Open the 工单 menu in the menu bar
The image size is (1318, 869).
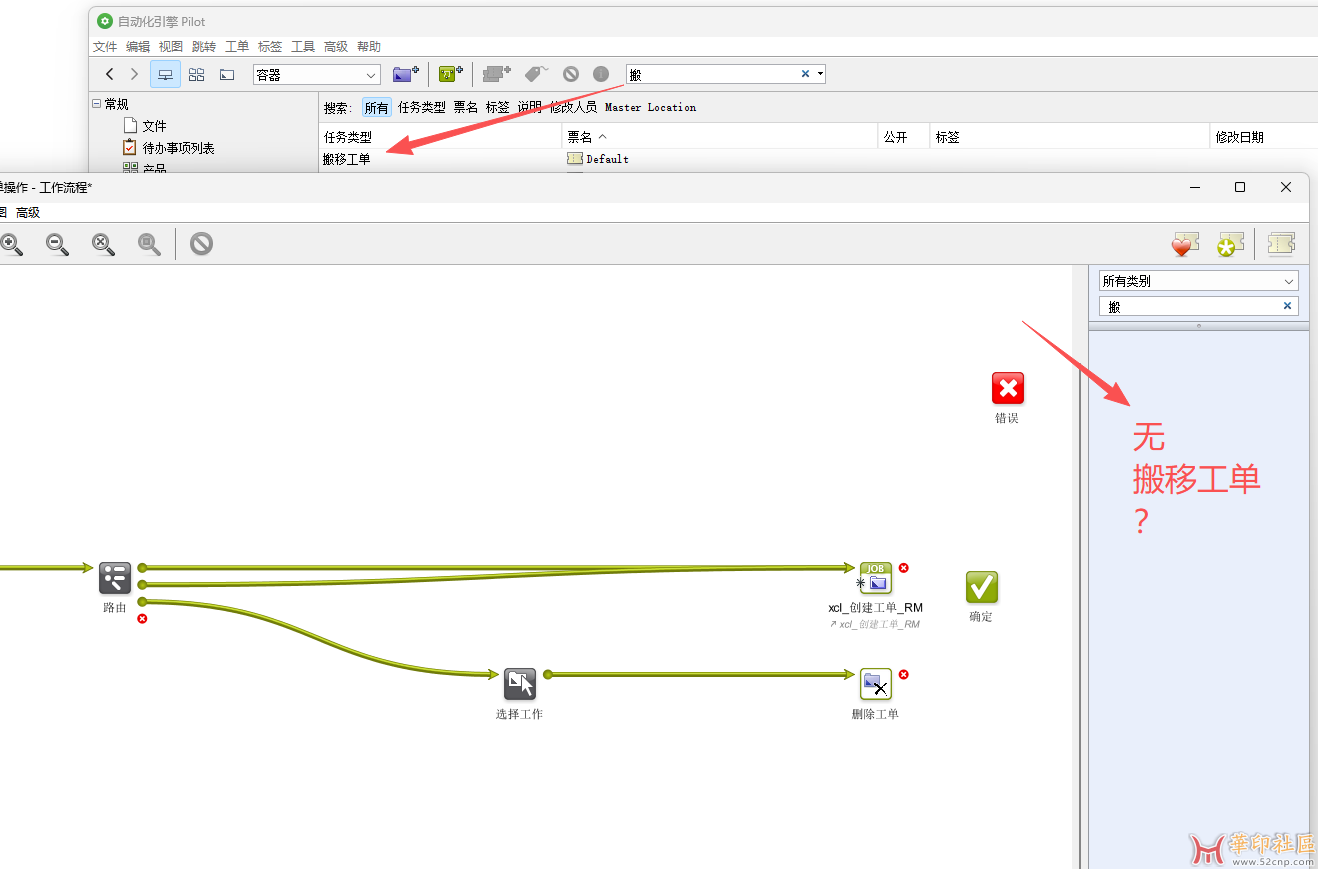point(237,47)
